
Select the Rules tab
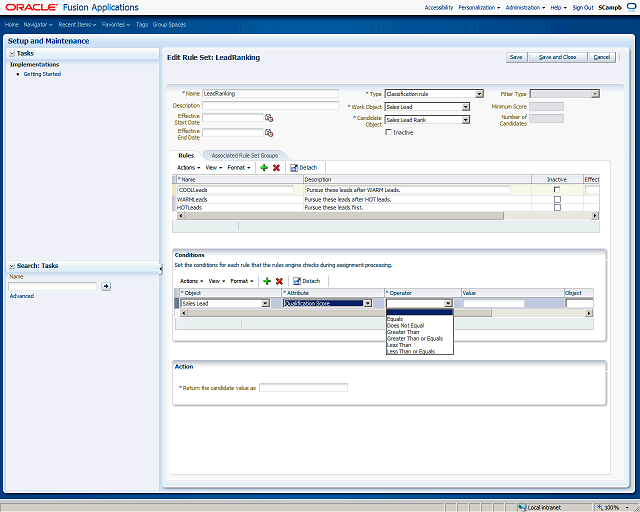(x=186, y=156)
